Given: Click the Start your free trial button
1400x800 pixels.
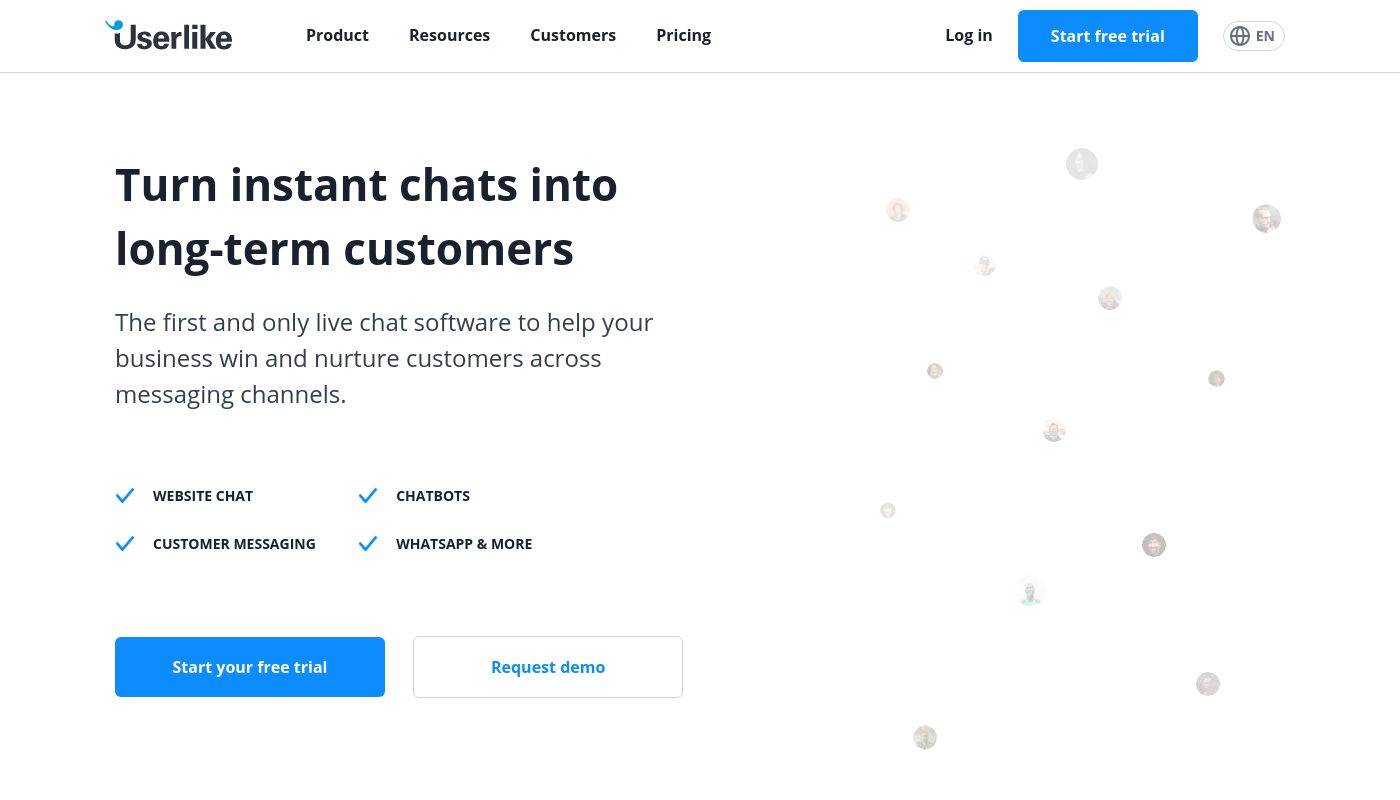Looking at the screenshot, I should tap(250, 667).
